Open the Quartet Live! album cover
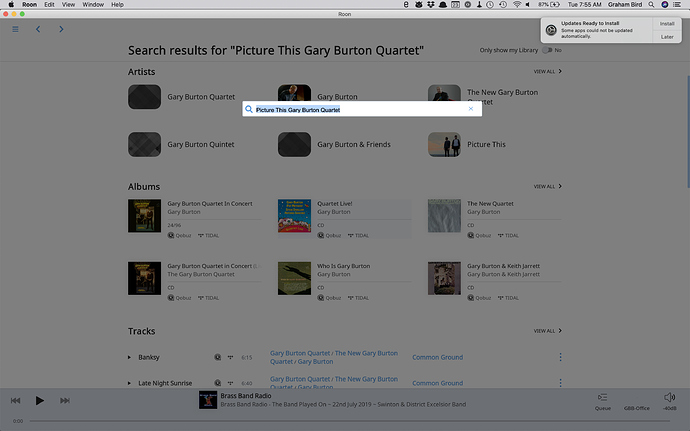The height and width of the screenshot is (431, 690). point(294,216)
